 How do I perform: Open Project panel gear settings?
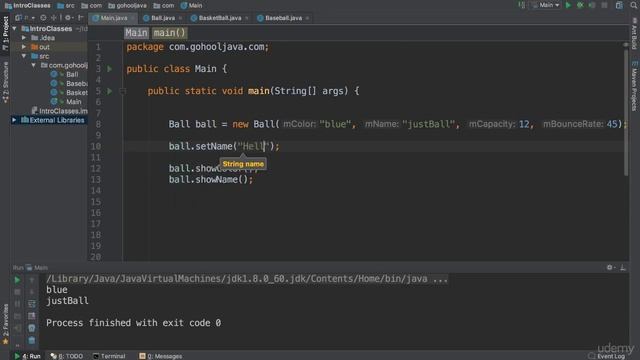click(68, 18)
